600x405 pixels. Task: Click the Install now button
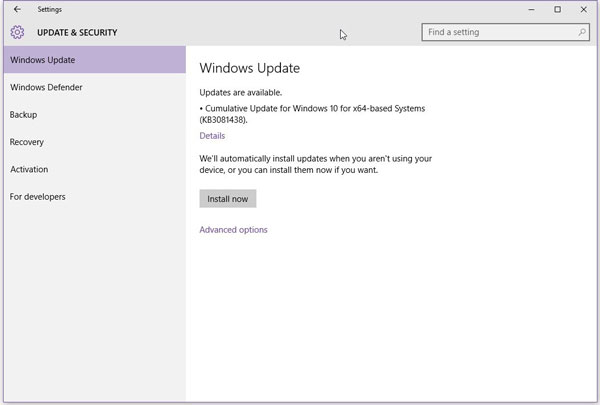pyautogui.click(x=228, y=199)
